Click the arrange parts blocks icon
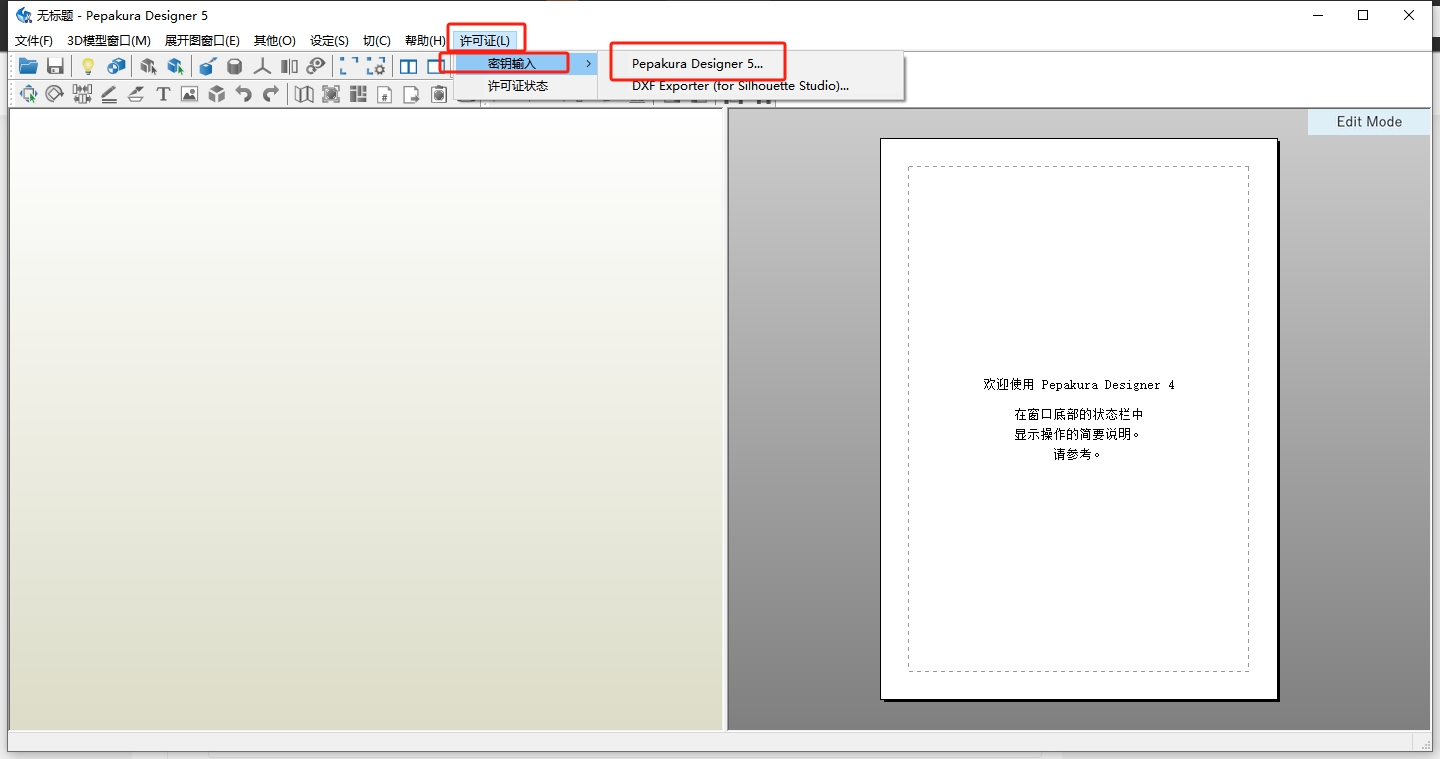 (x=358, y=94)
